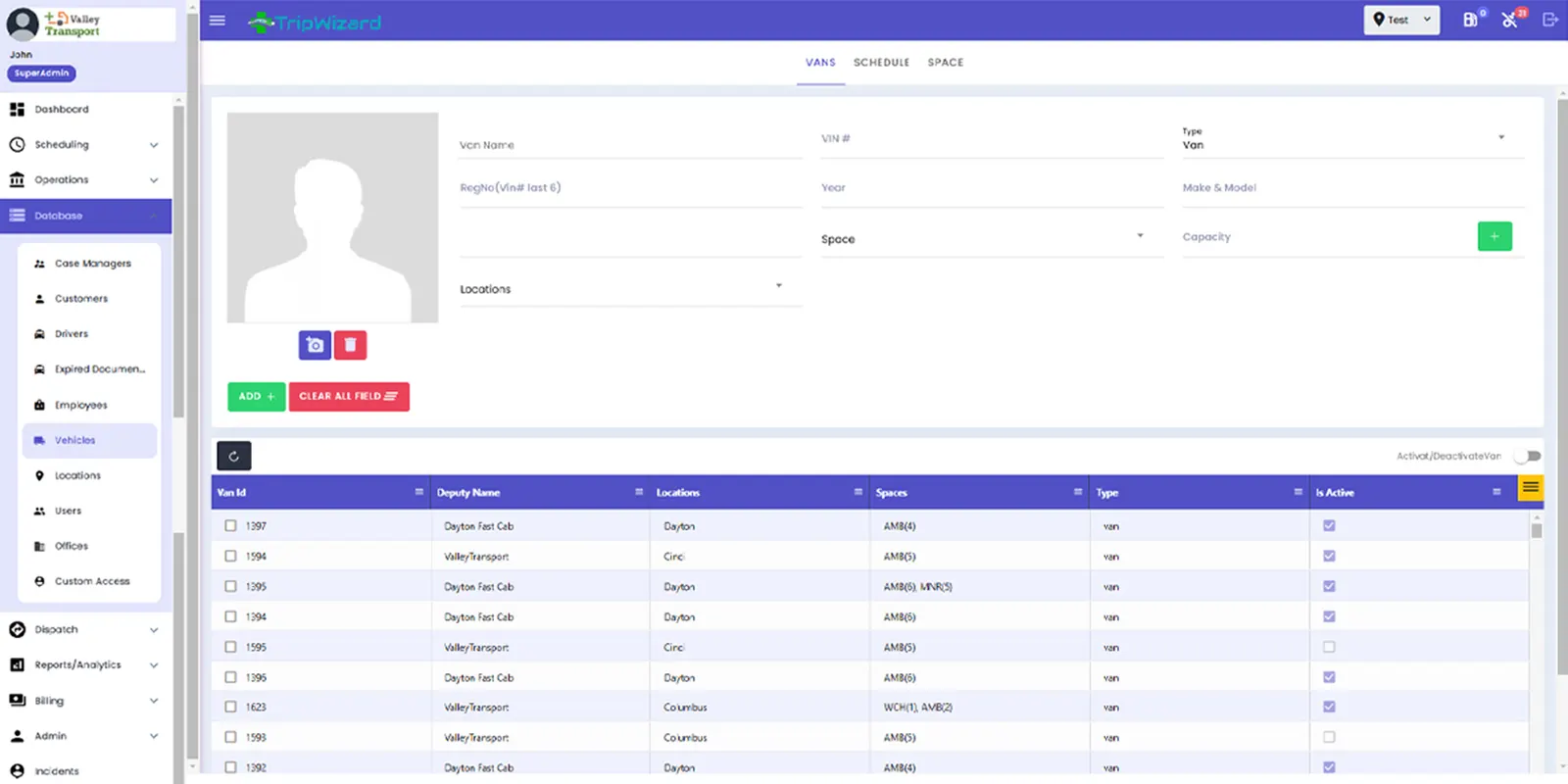Check Is Active box for van 1595

1329,647
